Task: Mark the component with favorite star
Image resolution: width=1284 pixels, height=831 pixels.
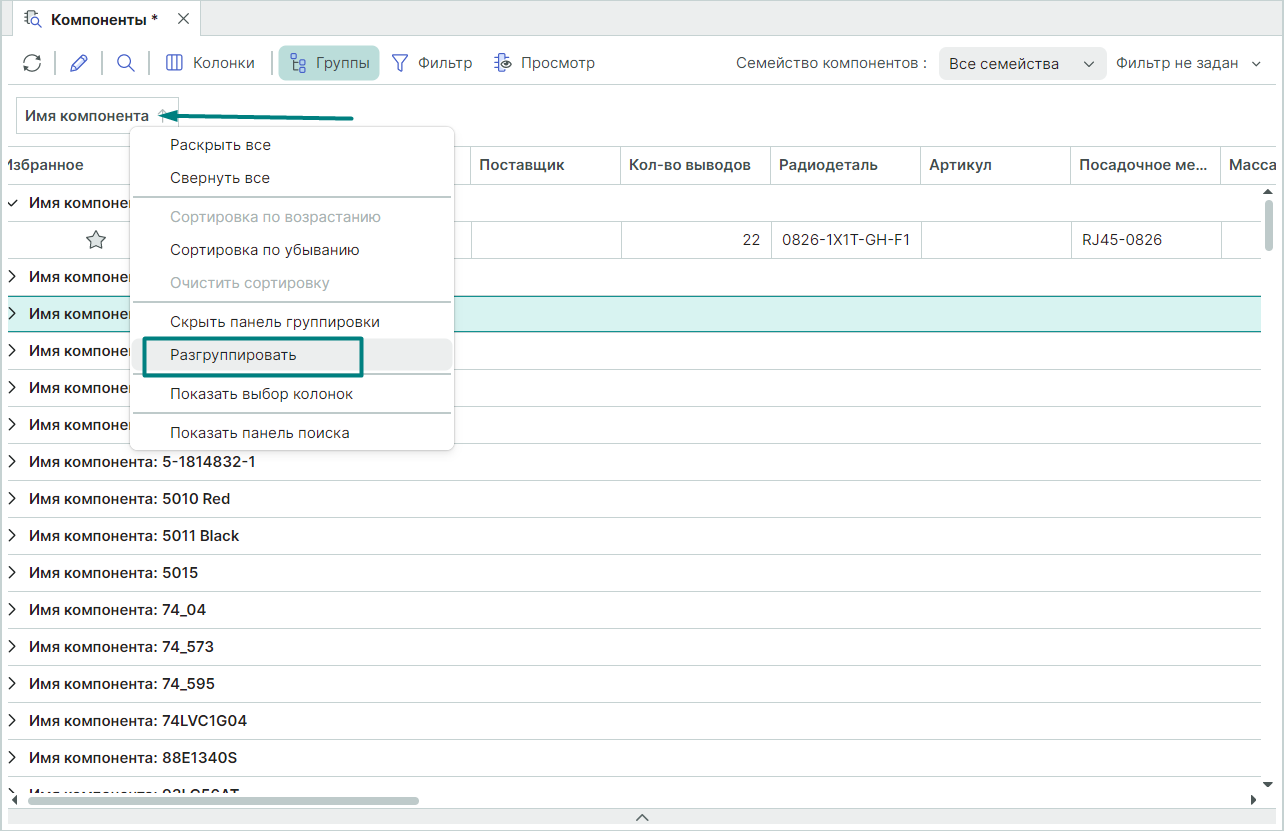Action: tap(96, 240)
